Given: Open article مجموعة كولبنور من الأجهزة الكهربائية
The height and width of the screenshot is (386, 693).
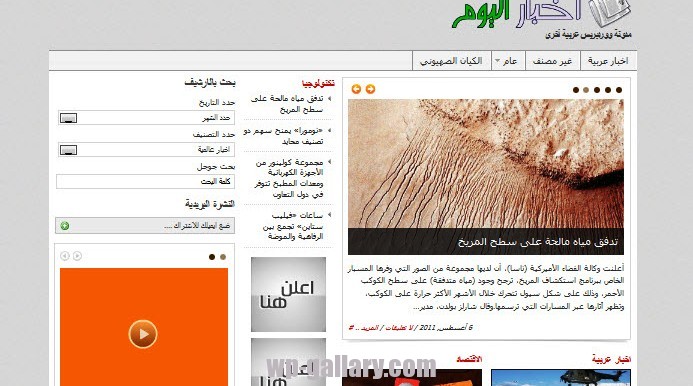Looking at the screenshot, I should (x=289, y=178).
